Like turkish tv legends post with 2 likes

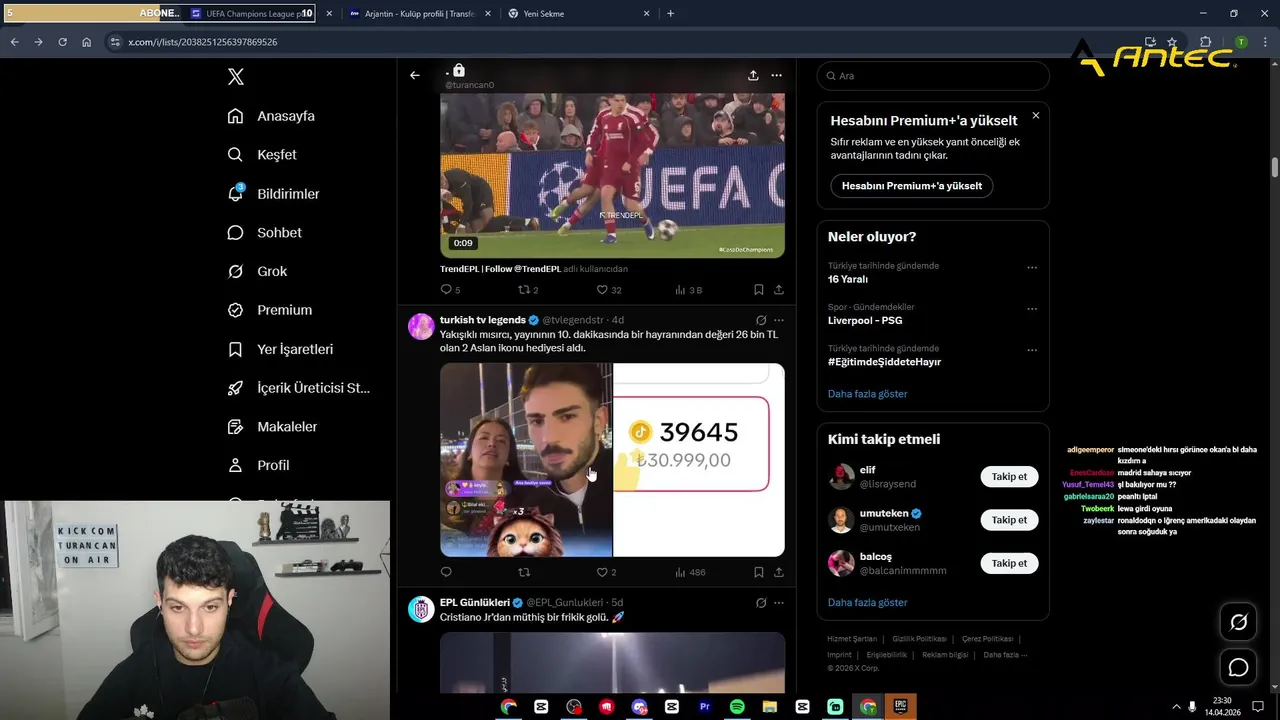coord(602,573)
